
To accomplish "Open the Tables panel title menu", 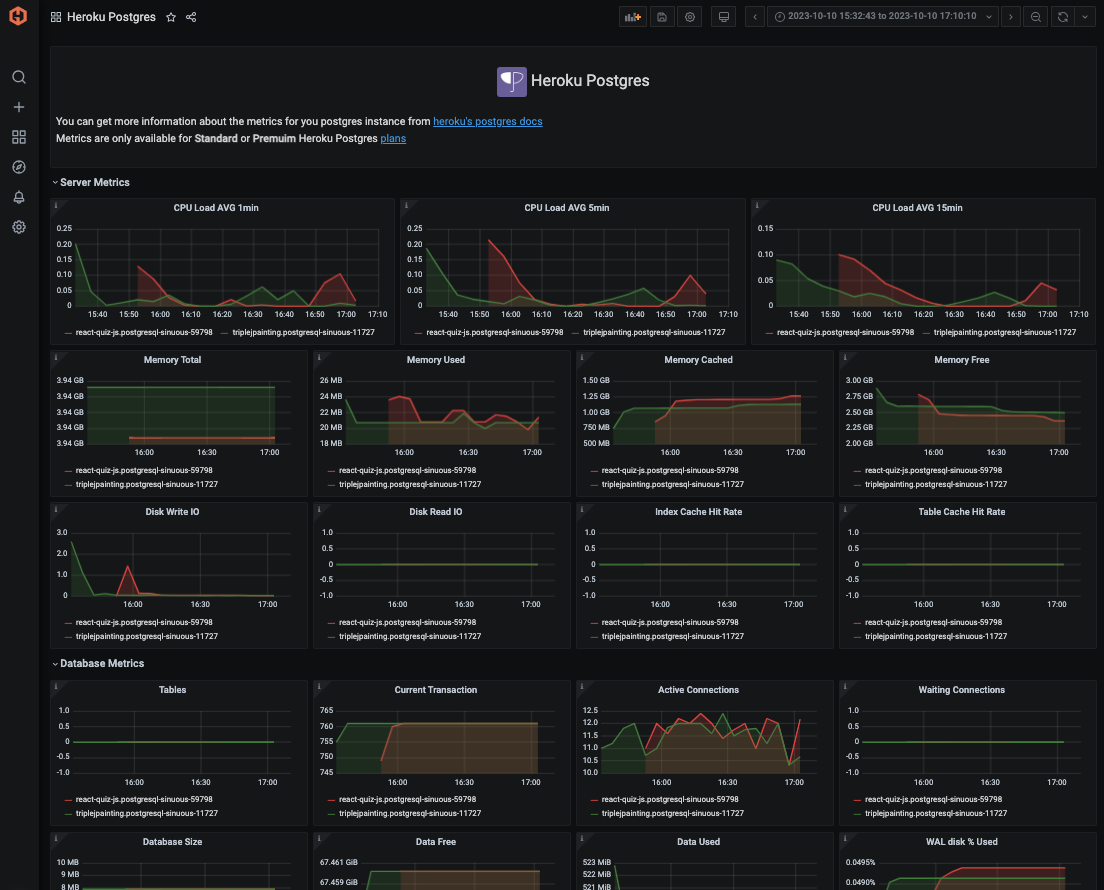I will 172,690.
